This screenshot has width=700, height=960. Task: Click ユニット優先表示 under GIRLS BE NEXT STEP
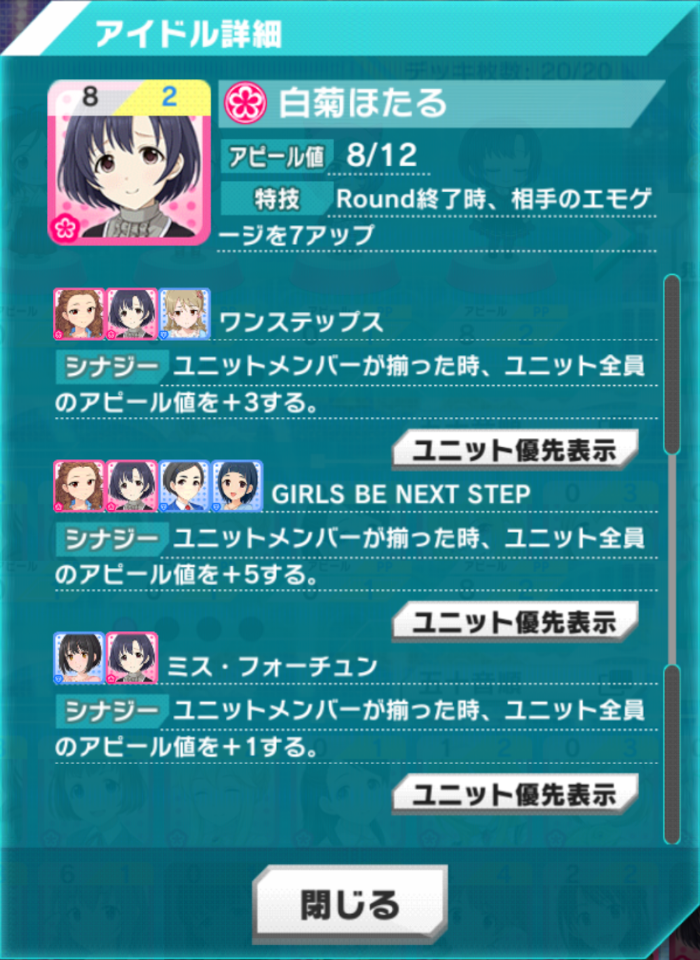point(515,622)
